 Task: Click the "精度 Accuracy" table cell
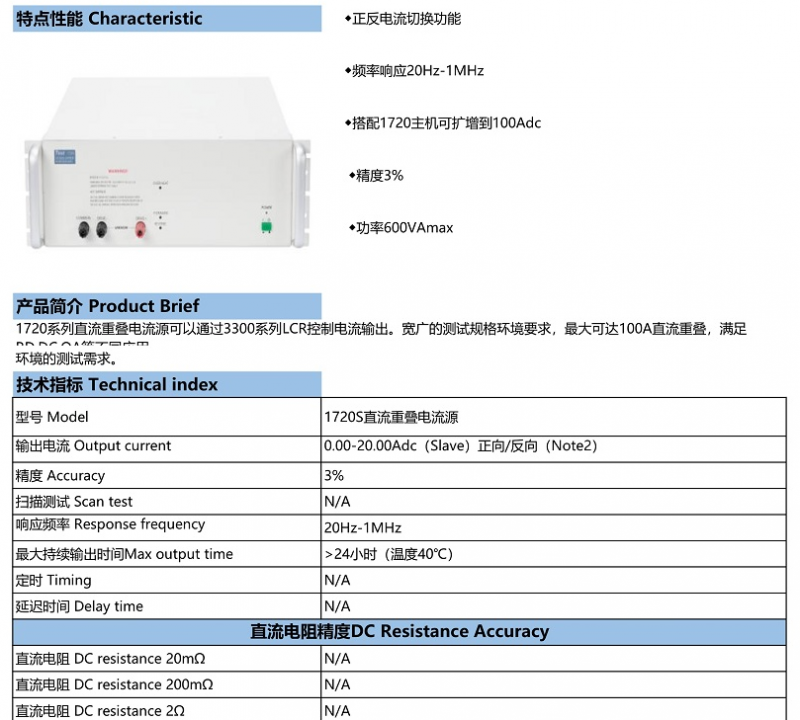pyautogui.click(x=167, y=476)
